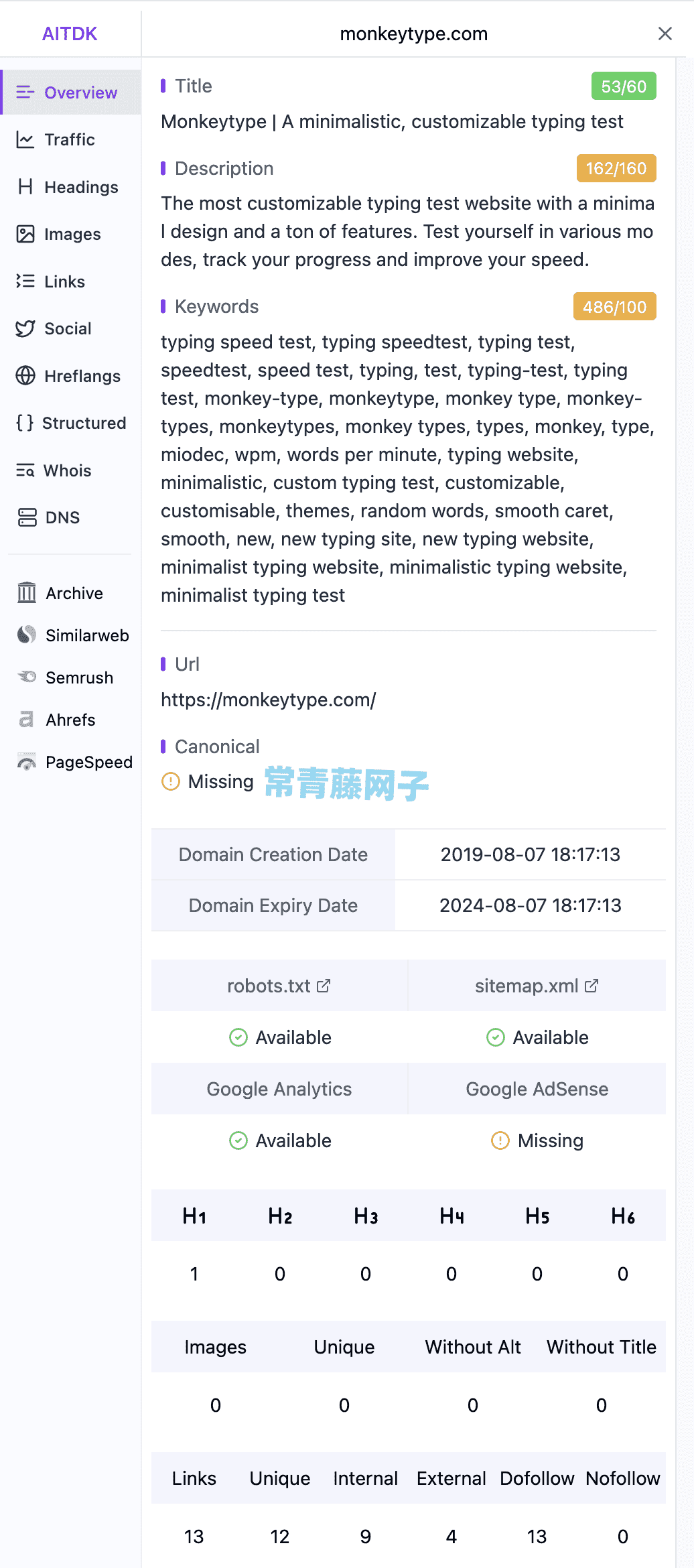The height and width of the screenshot is (1568, 694).
Task: Switch to the Images tab
Action: click(x=70, y=234)
